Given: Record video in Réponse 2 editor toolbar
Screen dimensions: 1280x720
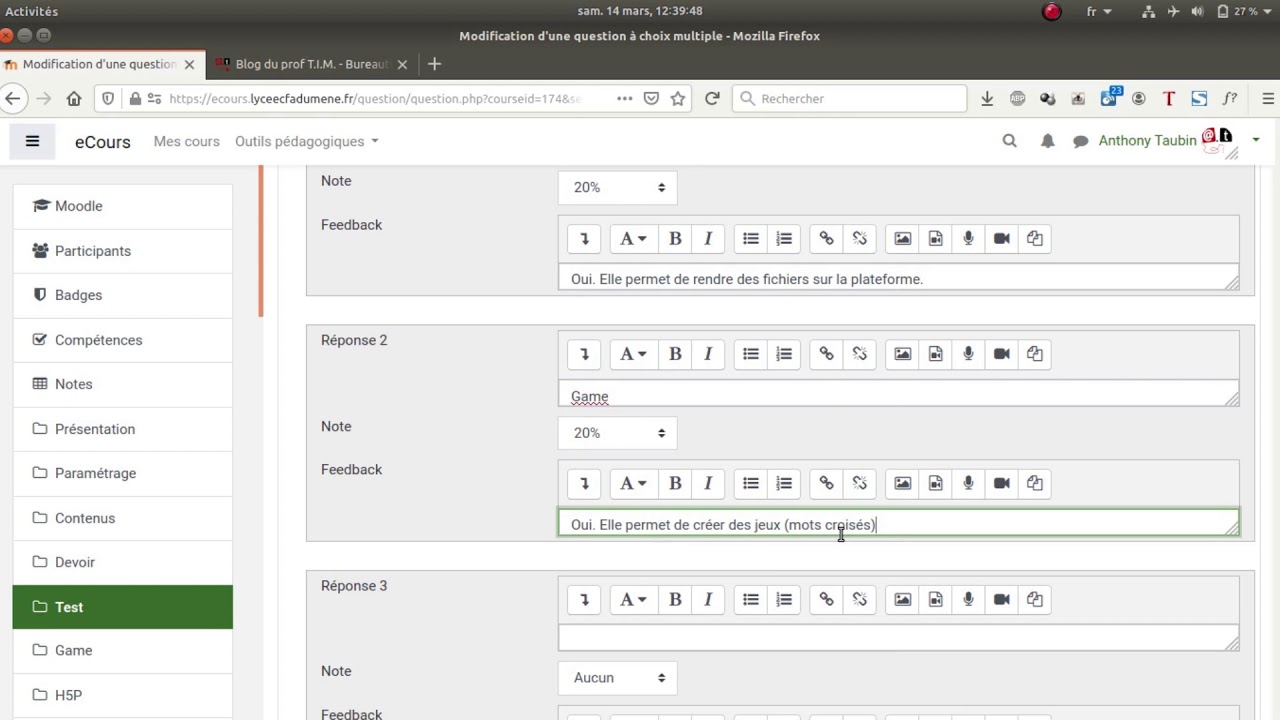Looking at the screenshot, I should [1002, 354].
